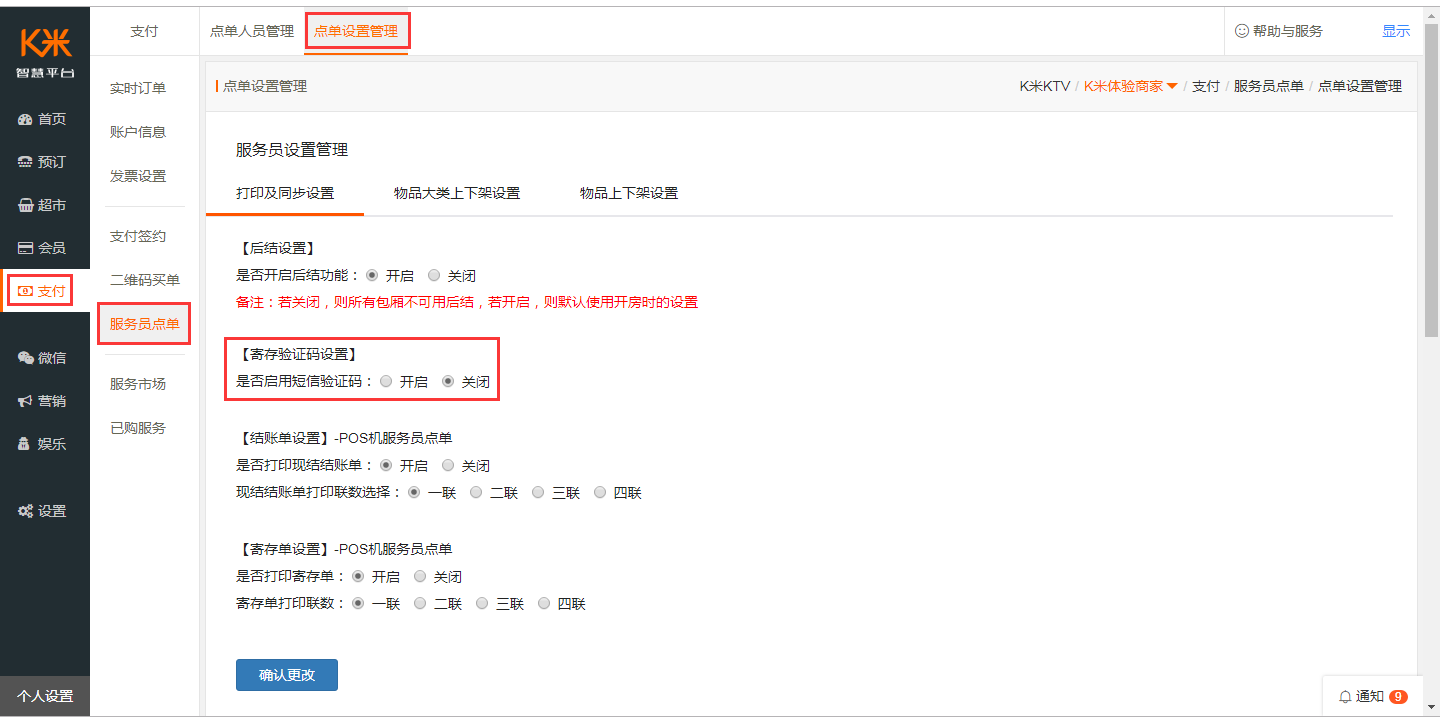Click the K米 智慧平台 logo

tap(45, 52)
